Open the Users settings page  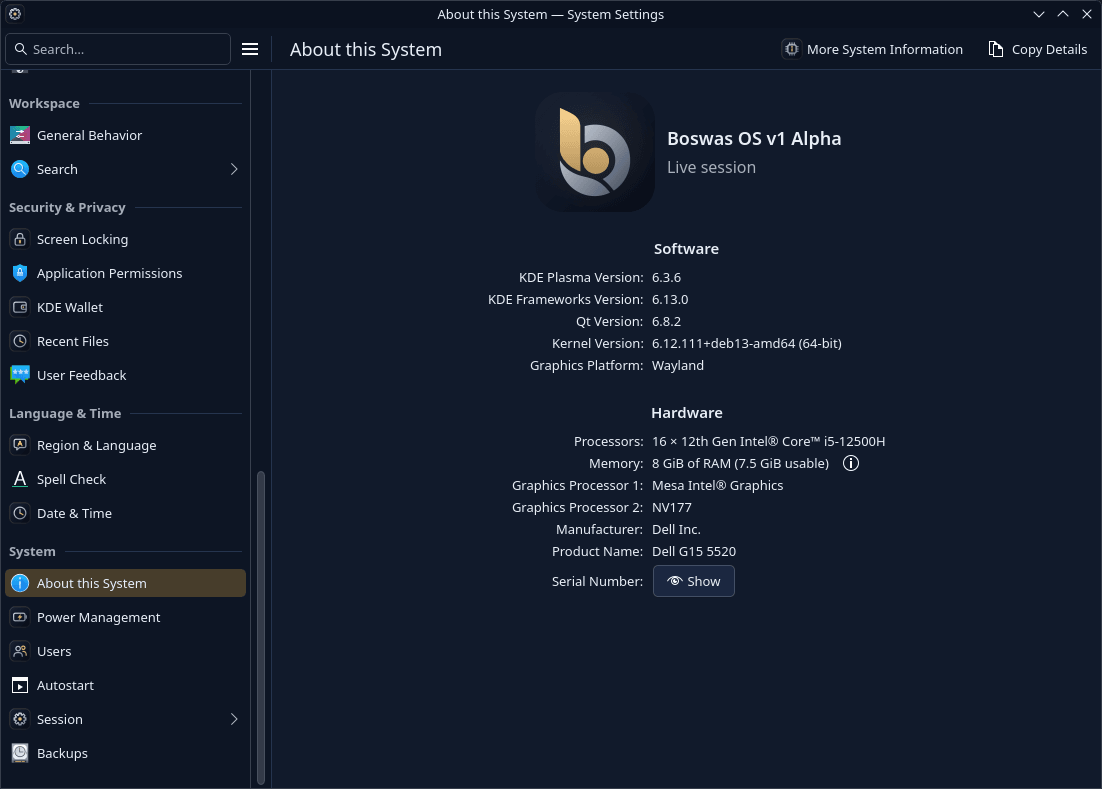click(x=125, y=651)
